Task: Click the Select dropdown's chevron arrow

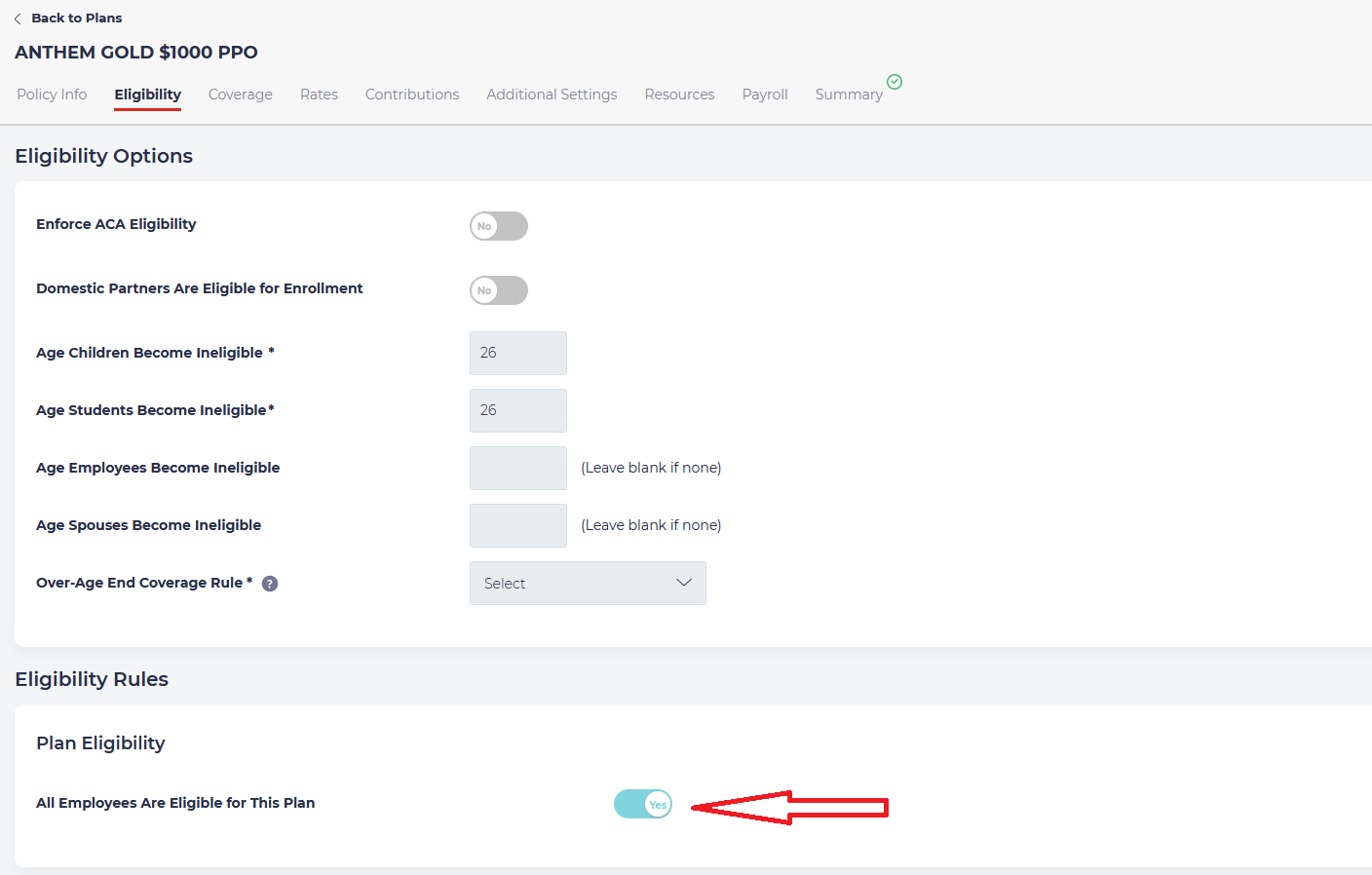Action: tap(683, 583)
